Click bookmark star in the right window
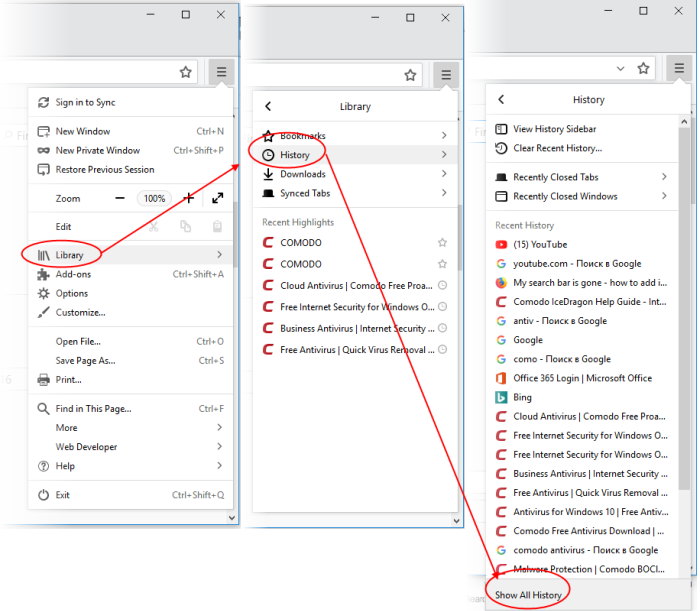 tap(643, 68)
